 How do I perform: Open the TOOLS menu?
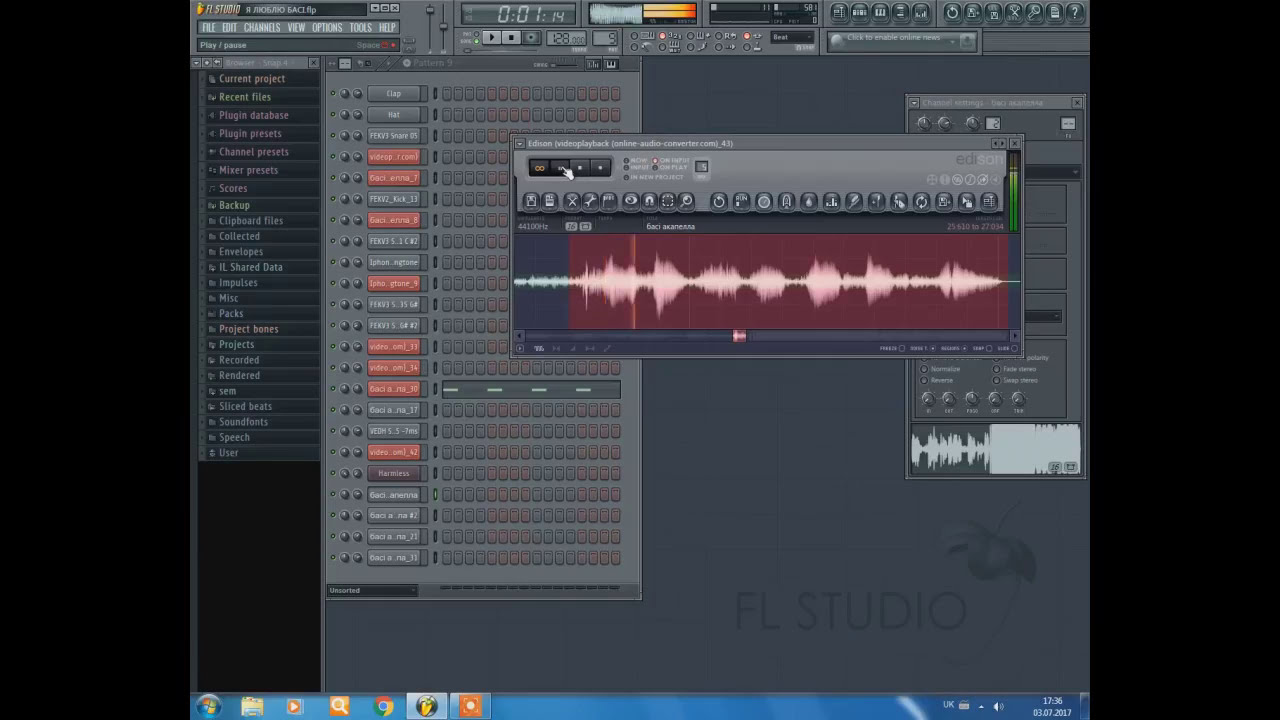360,28
